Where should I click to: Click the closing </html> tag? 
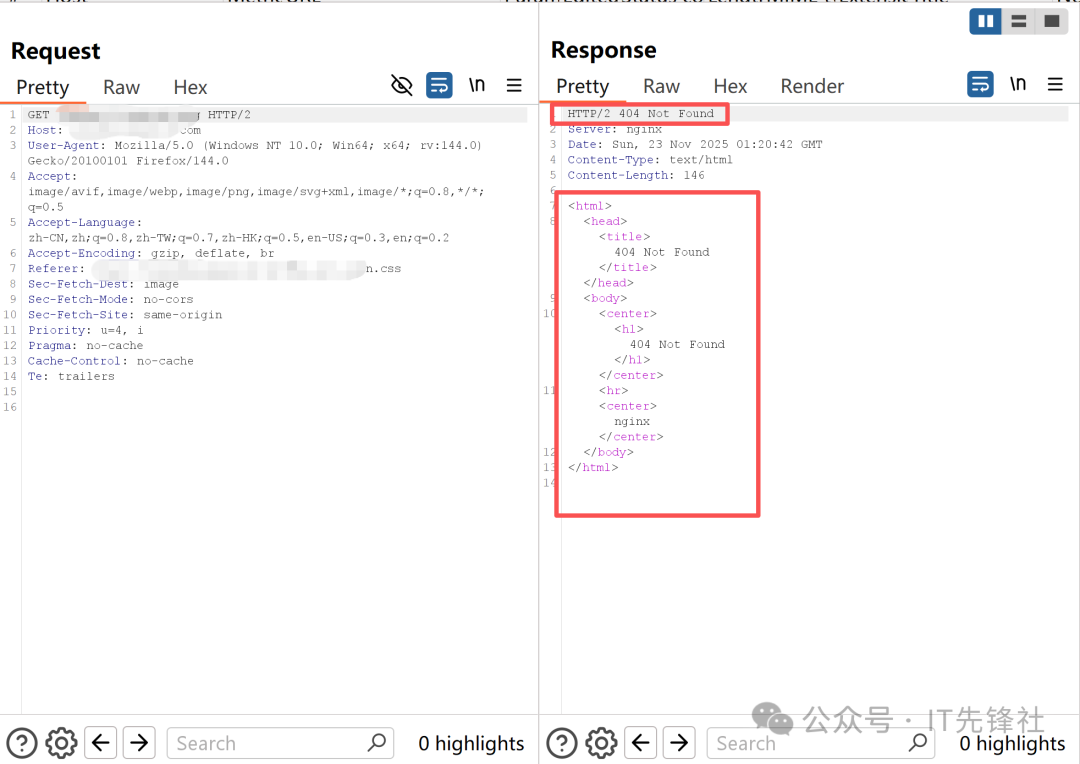point(593,468)
